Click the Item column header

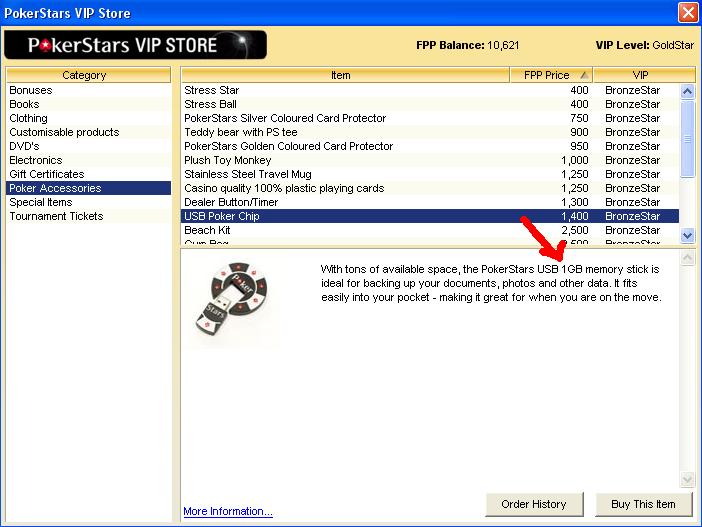click(342, 75)
